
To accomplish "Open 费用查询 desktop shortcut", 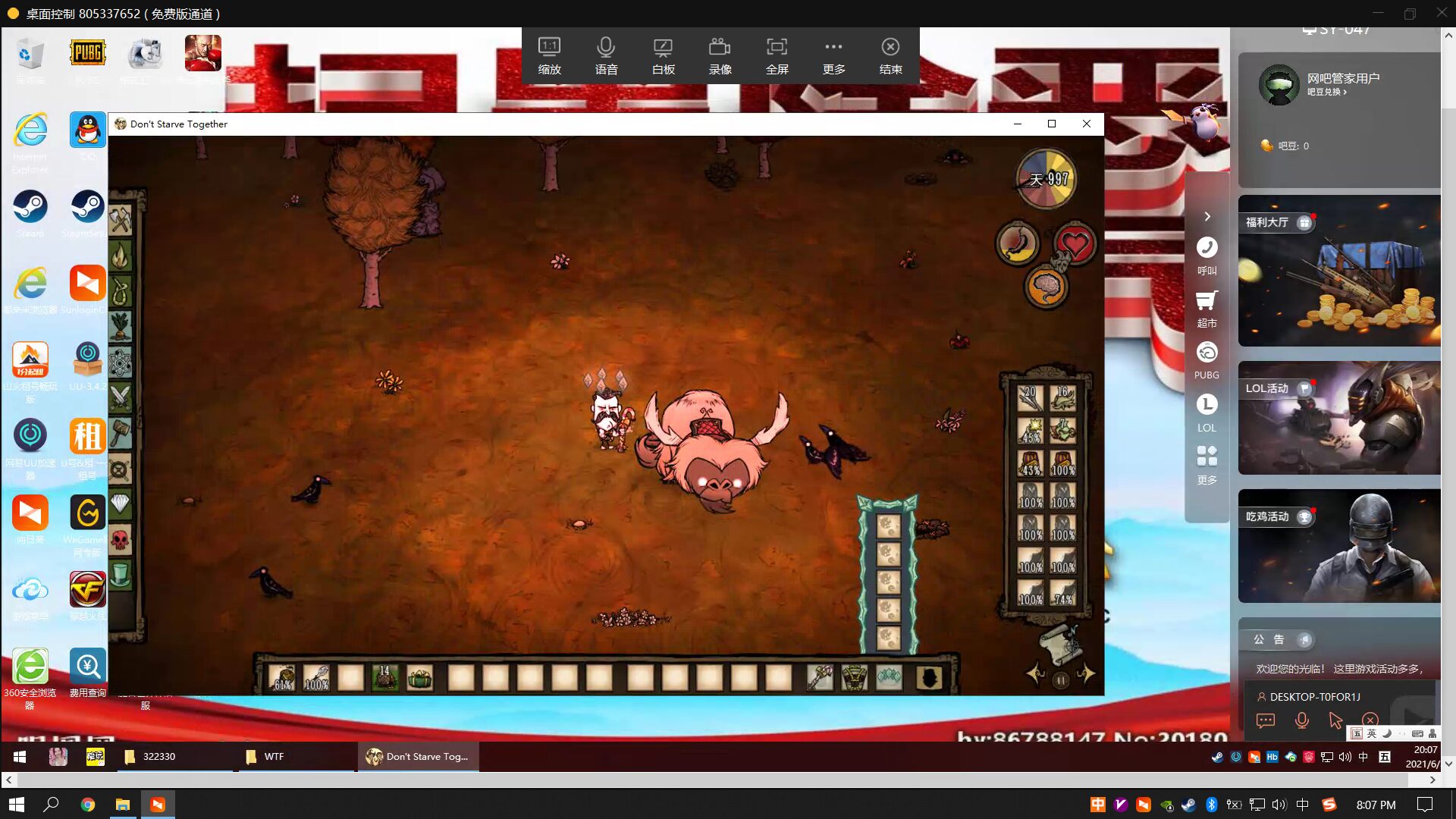I will pos(87,673).
